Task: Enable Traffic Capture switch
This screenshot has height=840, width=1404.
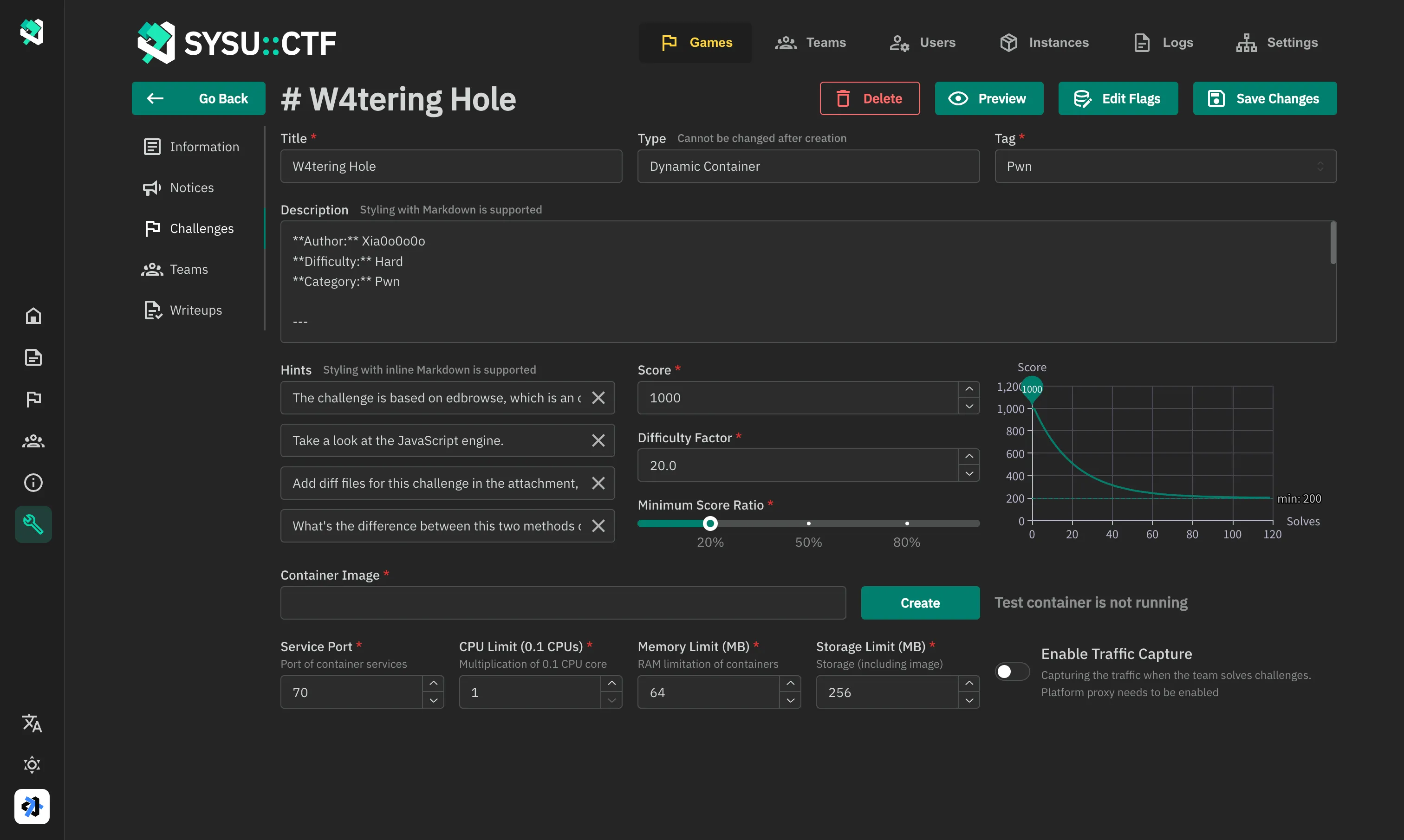Action: click(1012, 672)
